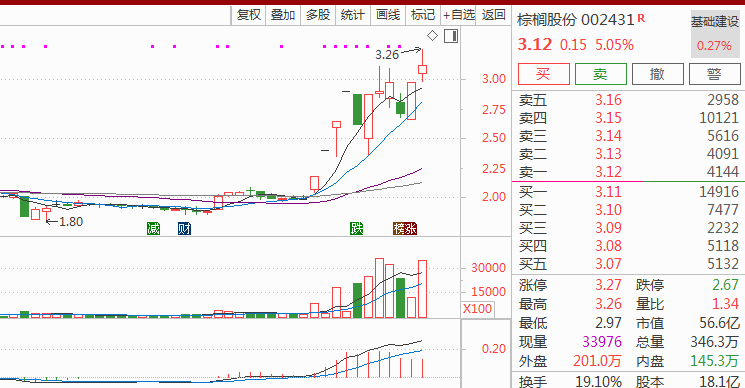
Task: Click the R badge next to stock code
Action: tap(641, 18)
